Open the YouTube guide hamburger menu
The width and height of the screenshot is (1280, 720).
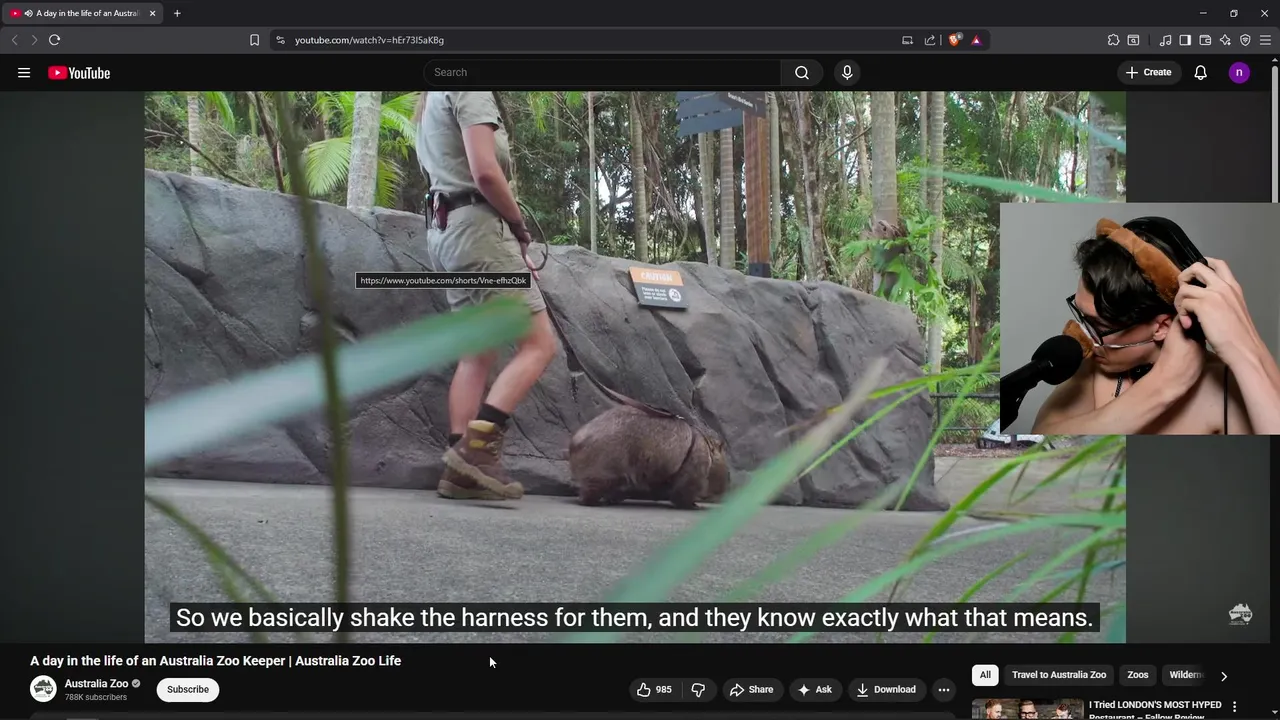pyautogui.click(x=24, y=73)
